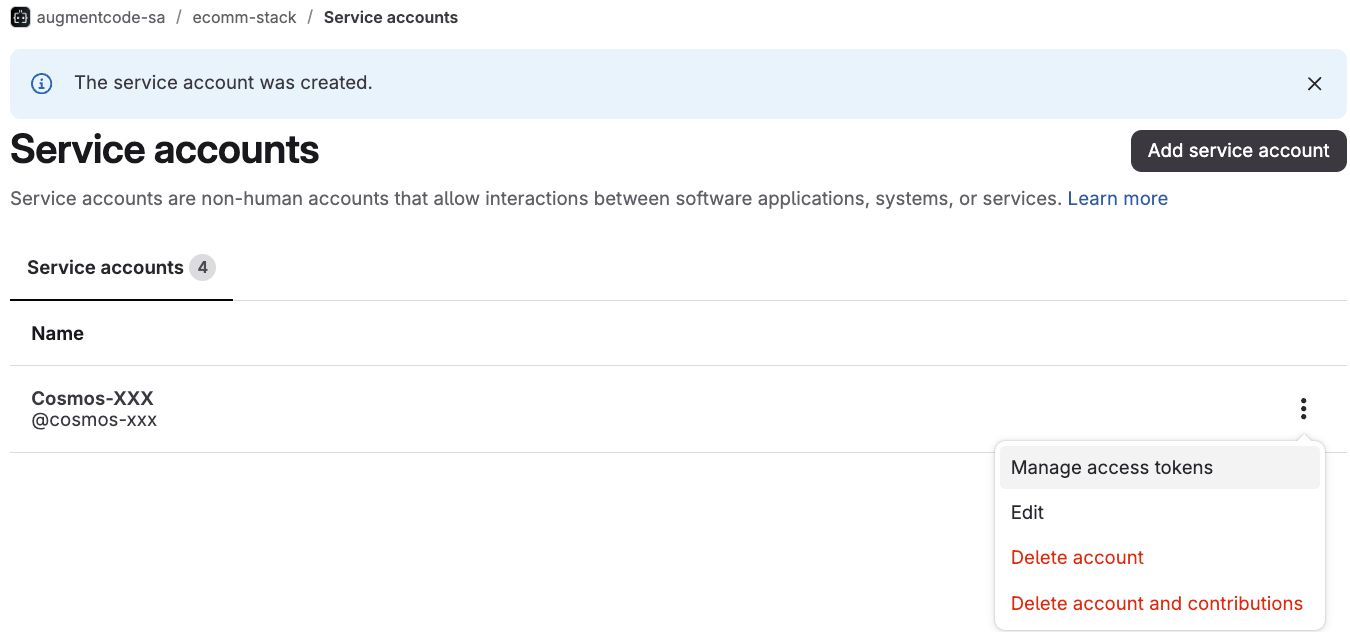The image size is (1350, 632).
Task: Click the blue info icon in the alert
Action: coord(42,84)
